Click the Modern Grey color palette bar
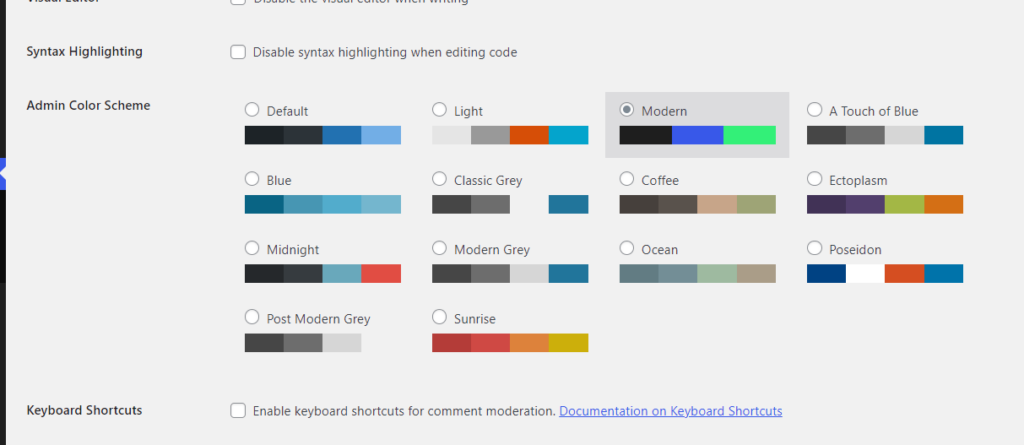Image resolution: width=1024 pixels, height=445 pixels. point(510,274)
